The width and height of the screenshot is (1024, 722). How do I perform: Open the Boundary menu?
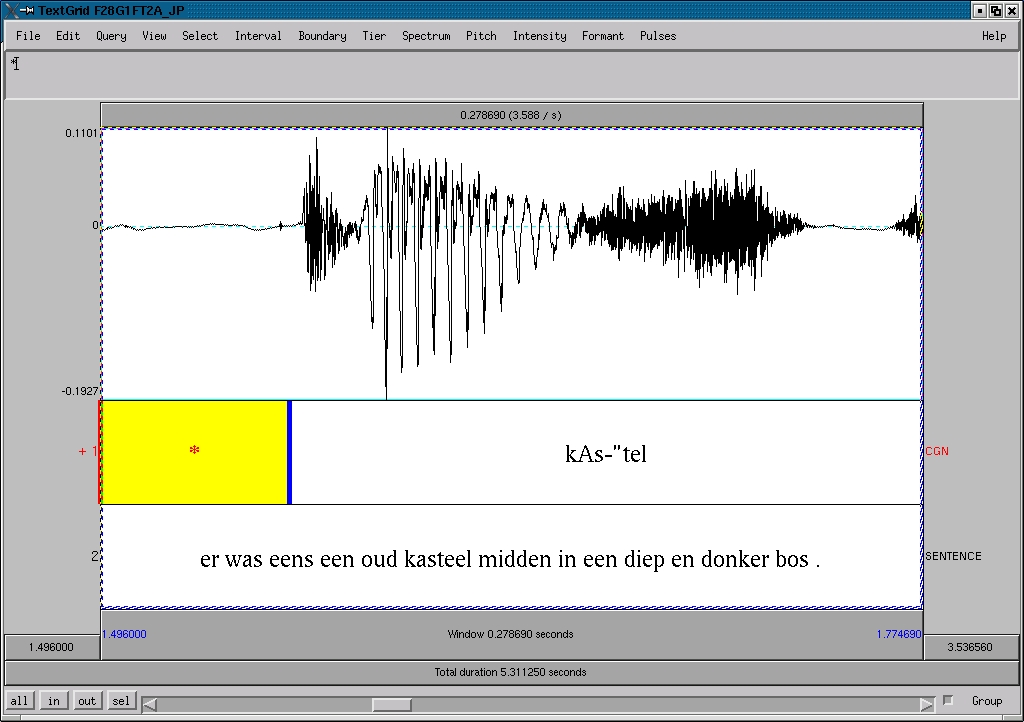click(322, 36)
